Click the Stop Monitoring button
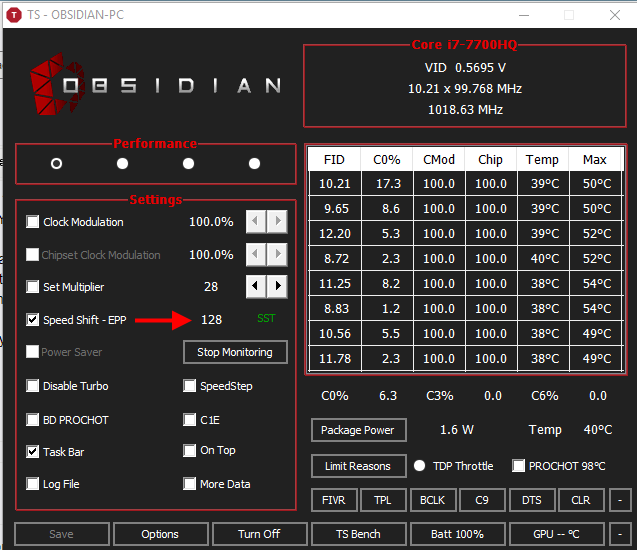The width and height of the screenshot is (637, 550). pos(235,352)
